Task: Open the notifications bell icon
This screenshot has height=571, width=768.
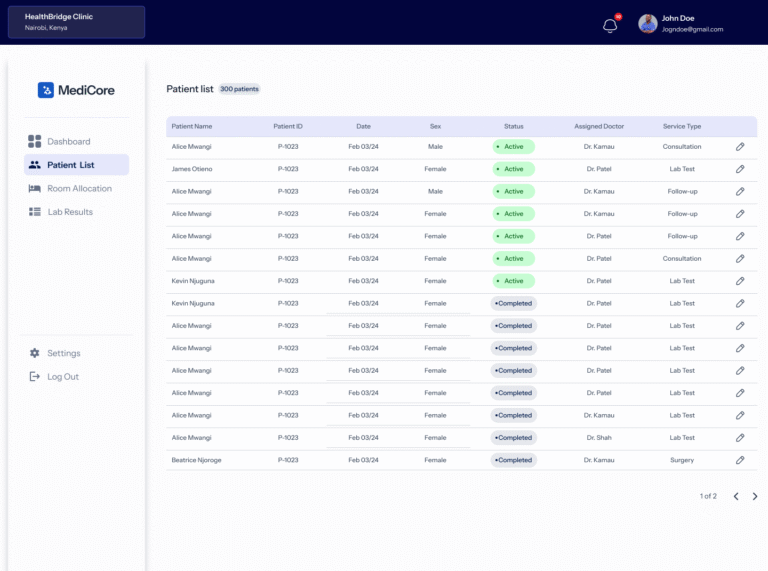Action: click(x=610, y=25)
